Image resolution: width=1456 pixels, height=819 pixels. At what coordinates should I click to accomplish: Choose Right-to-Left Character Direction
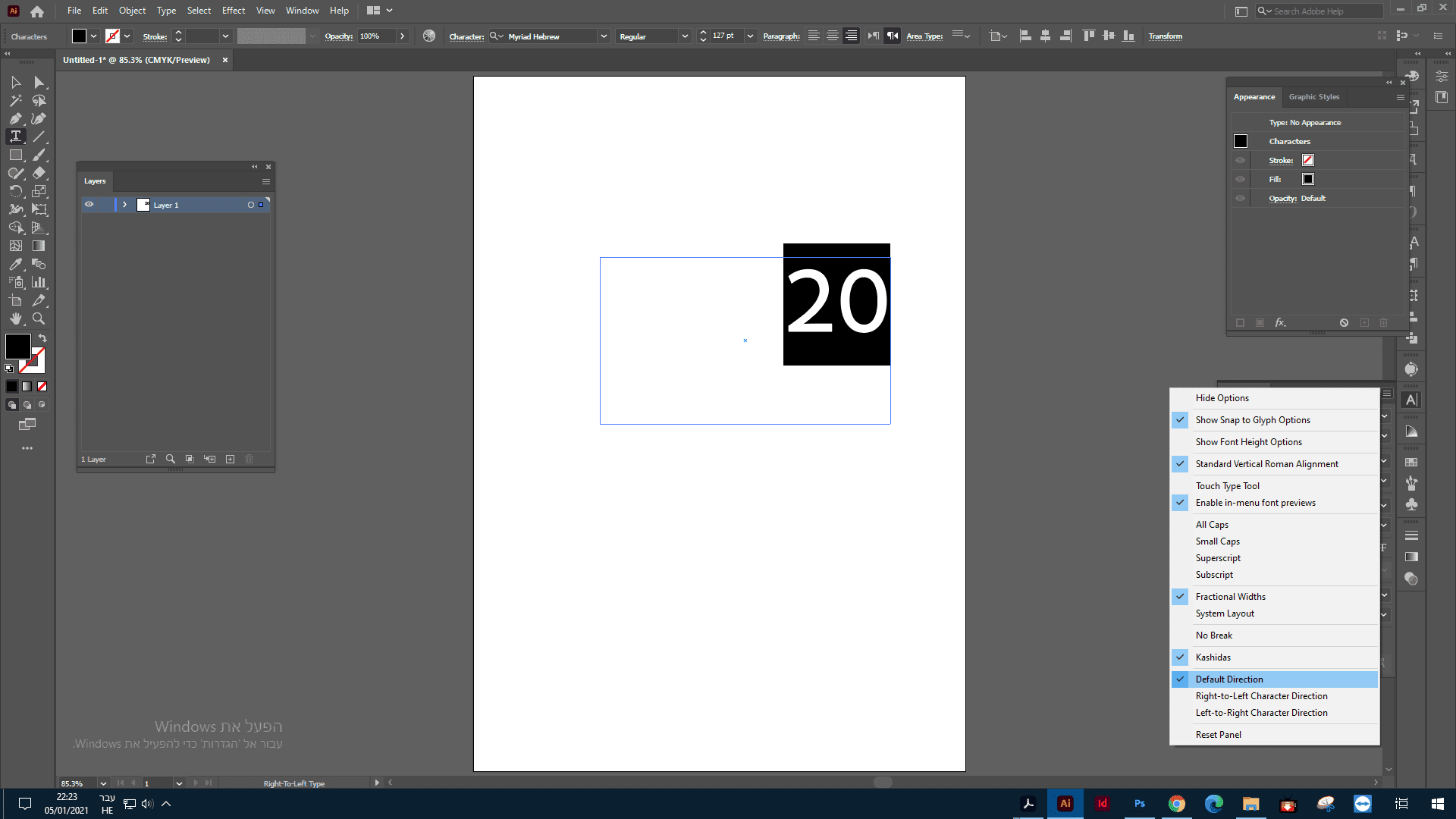tap(1261, 696)
